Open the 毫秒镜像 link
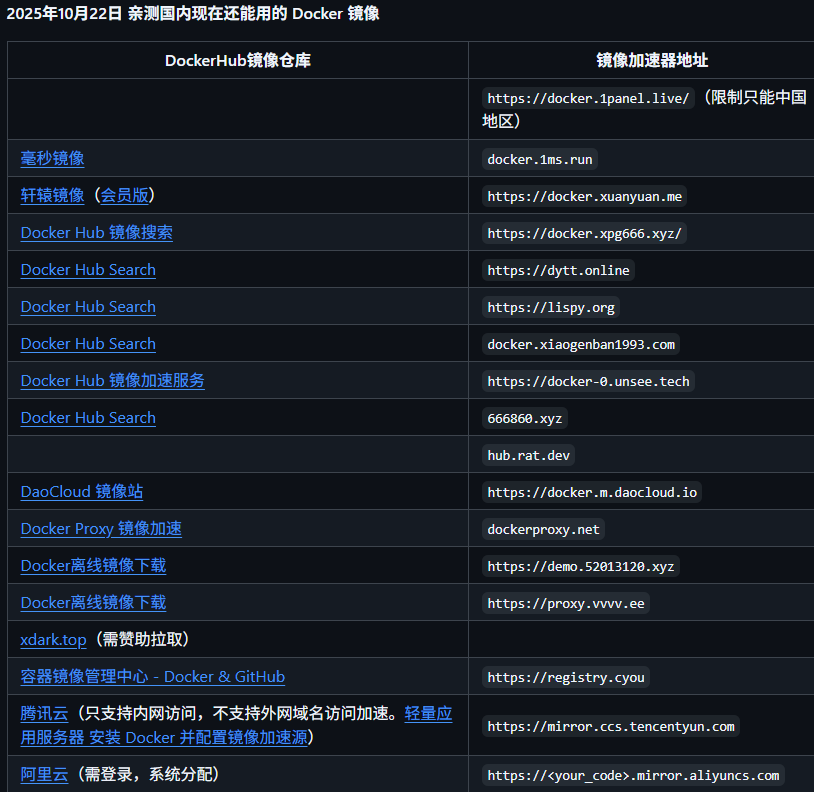 tap(52, 158)
